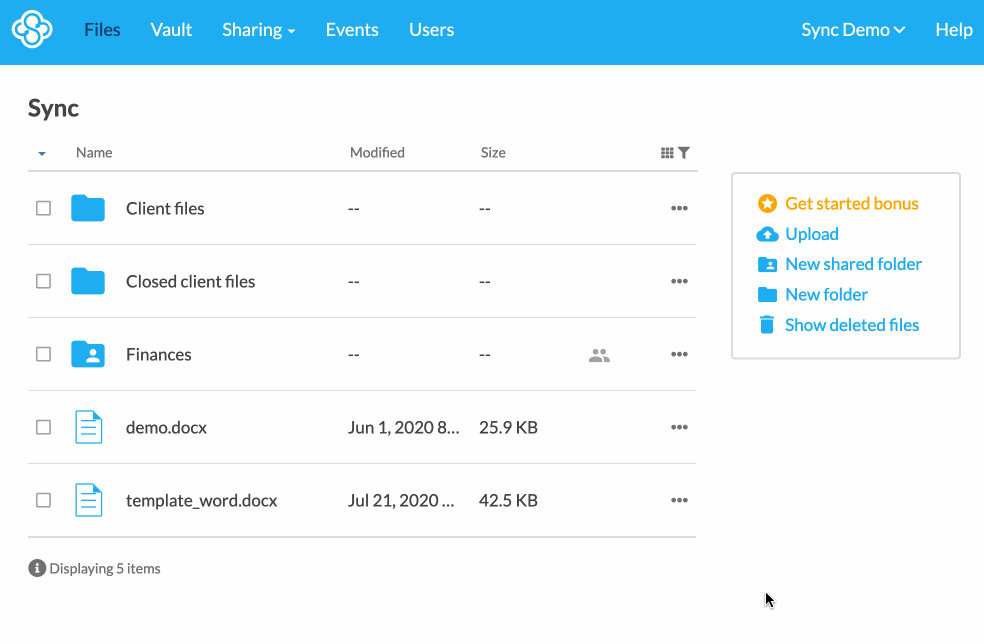The width and height of the screenshot is (984, 644).
Task: Click the Get started bonus link
Action: [851, 203]
